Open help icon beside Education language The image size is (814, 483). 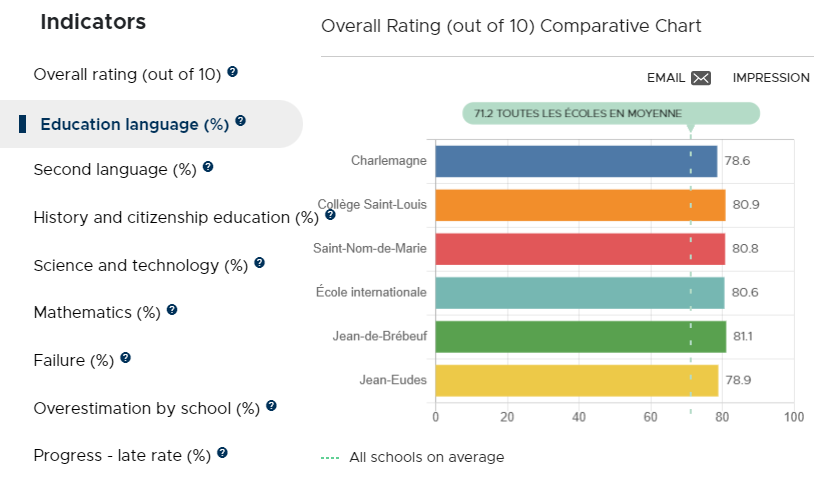pyautogui.click(x=240, y=120)
